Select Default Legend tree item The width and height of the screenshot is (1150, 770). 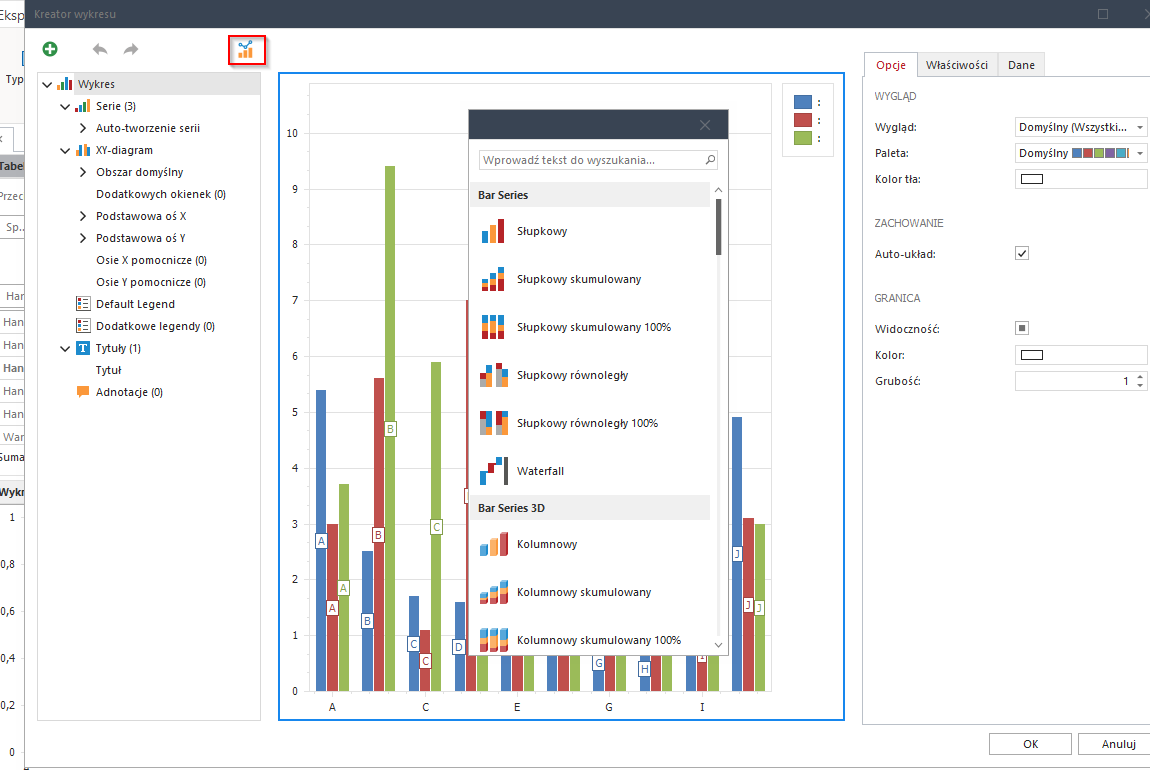click(135, 304)
